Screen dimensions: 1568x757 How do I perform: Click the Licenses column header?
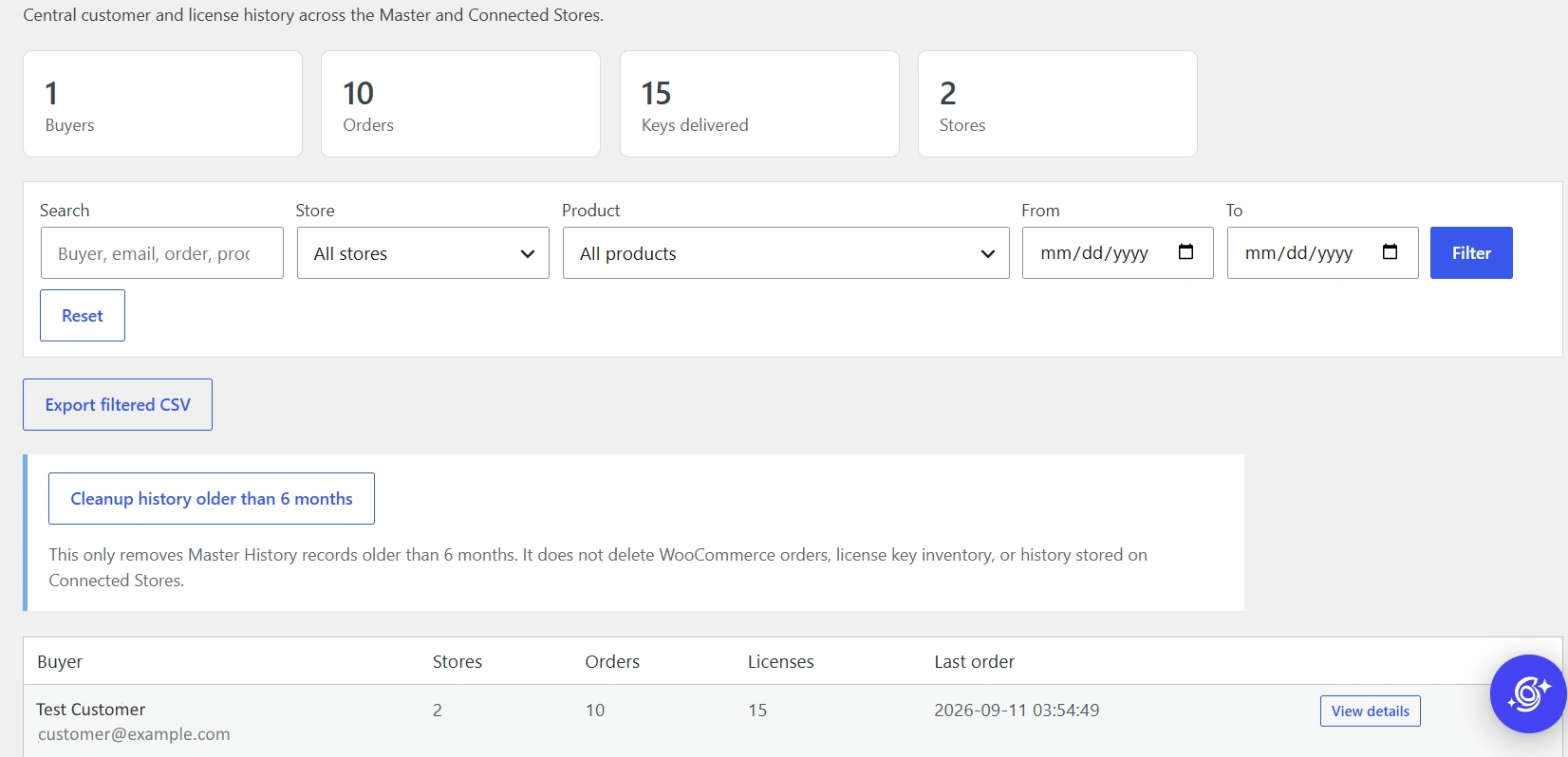[780, 661]
